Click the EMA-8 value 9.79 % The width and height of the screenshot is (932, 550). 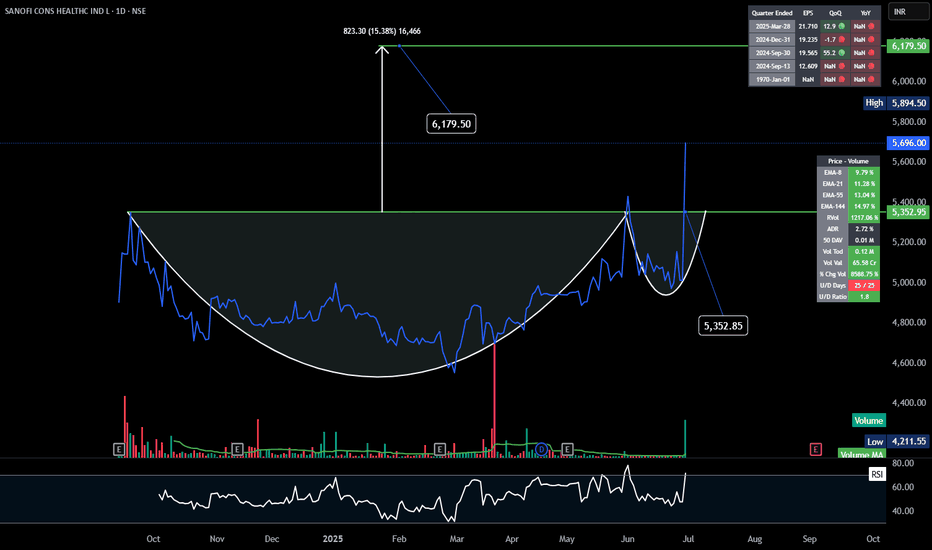click(864, 172)
